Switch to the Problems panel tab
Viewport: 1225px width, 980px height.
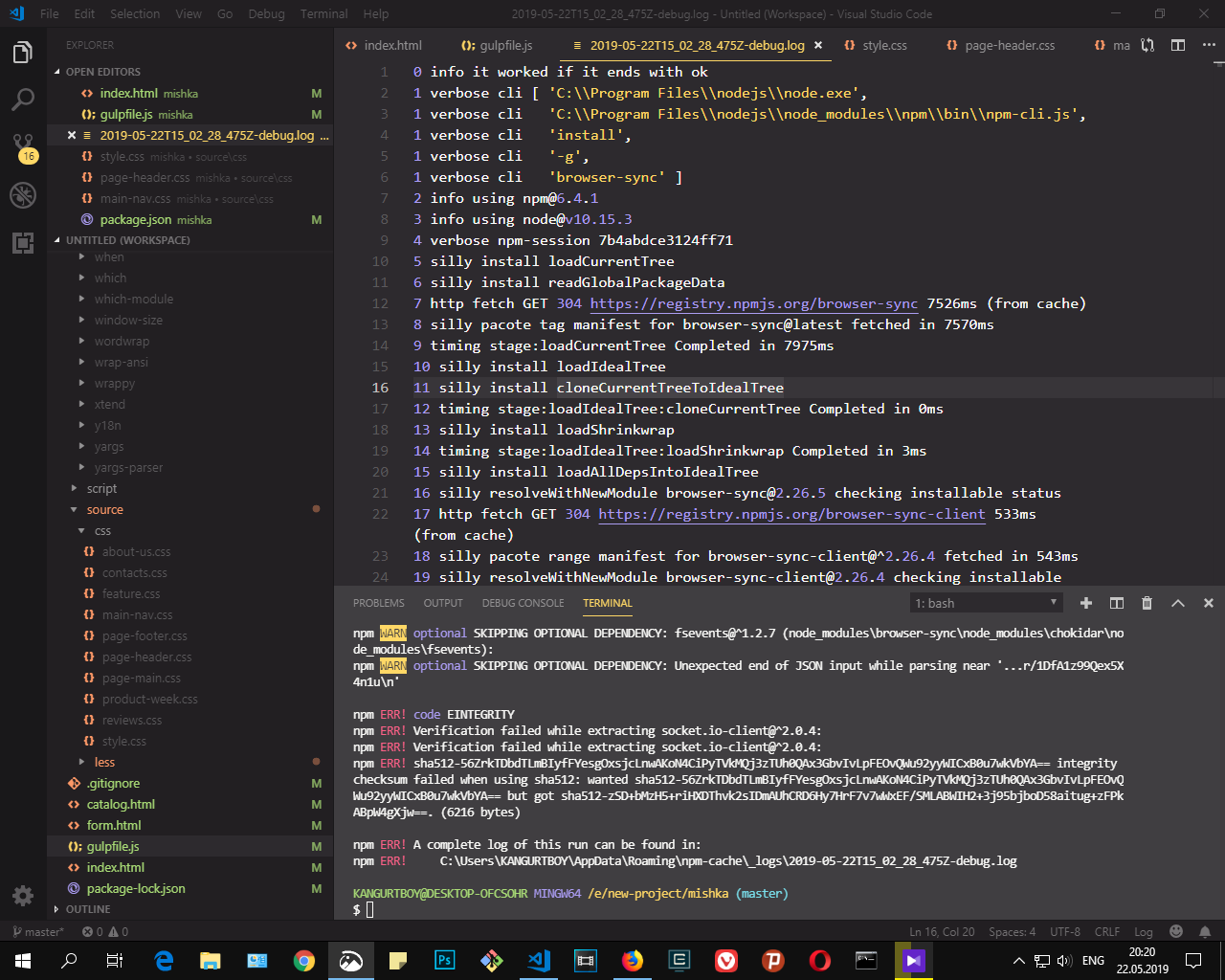tap(378, 603)
